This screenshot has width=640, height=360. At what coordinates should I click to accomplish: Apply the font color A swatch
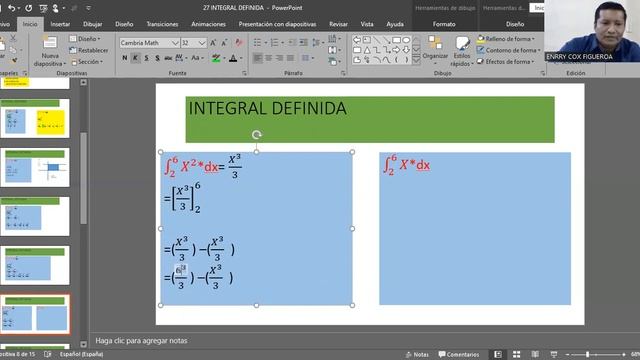click(x=233, y=58)
